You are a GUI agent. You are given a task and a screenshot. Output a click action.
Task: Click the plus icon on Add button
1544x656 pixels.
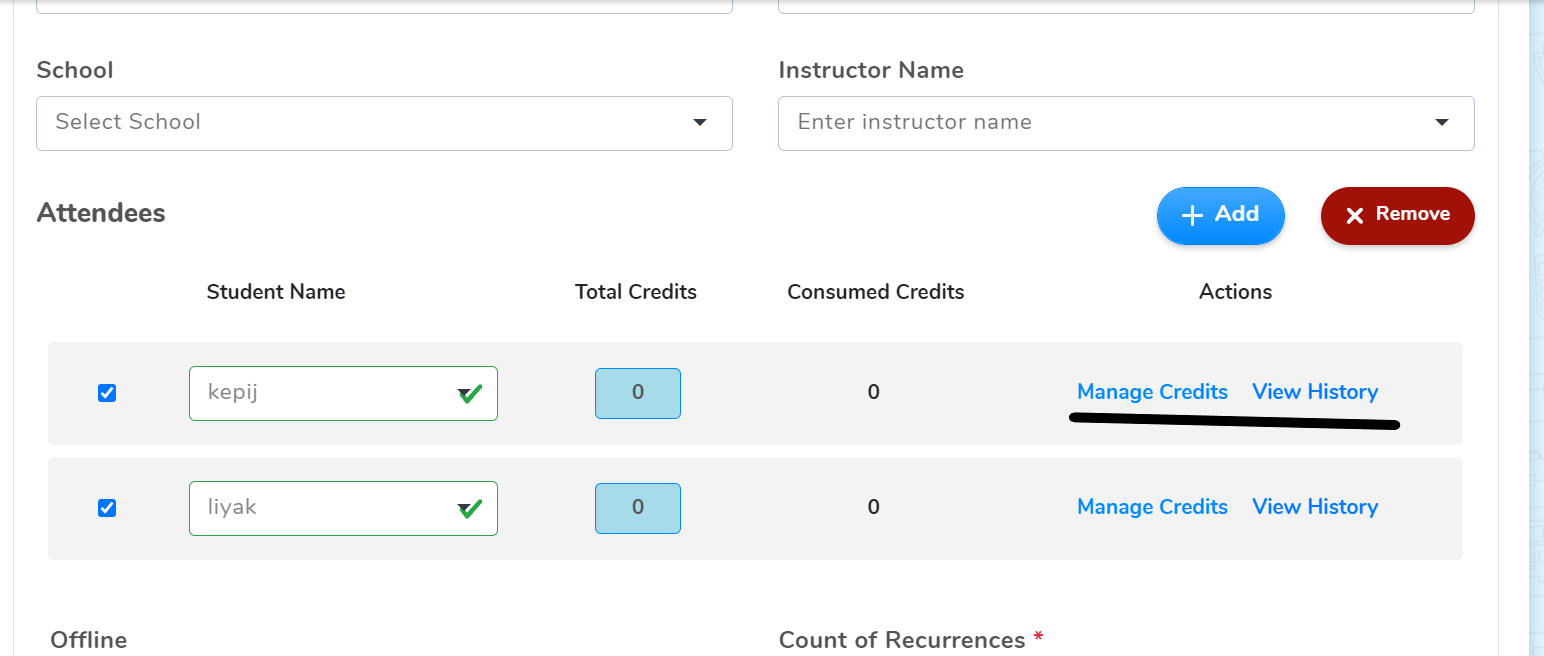pos(1192,216)
